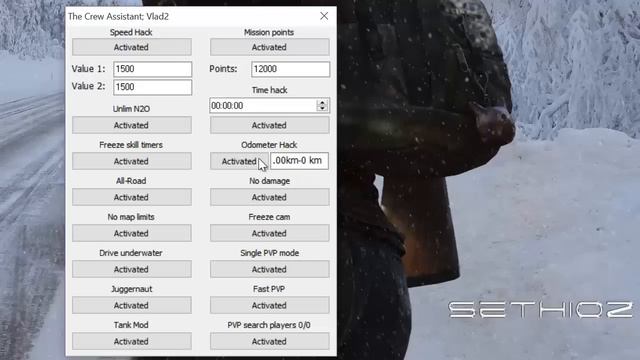The height and width of the screenshot is (360, 640).
Task: Toggle the Speed Hack Activated button
Action: (132, 47)
